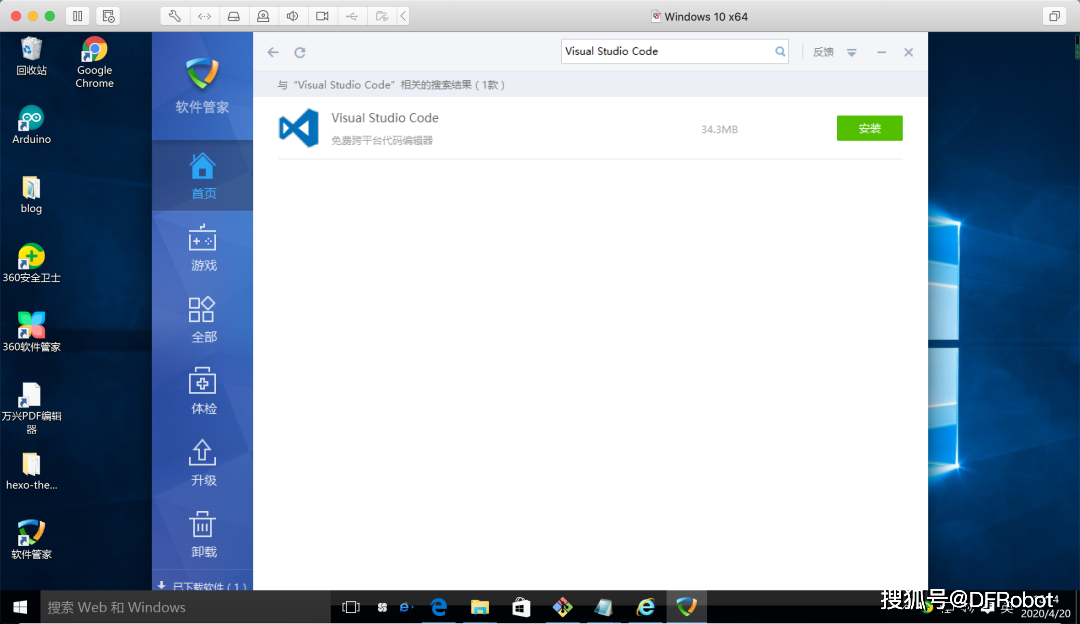1080x624 pixels.
Task: Open the Visual Studio Code result title
Action: coord(385,118)
